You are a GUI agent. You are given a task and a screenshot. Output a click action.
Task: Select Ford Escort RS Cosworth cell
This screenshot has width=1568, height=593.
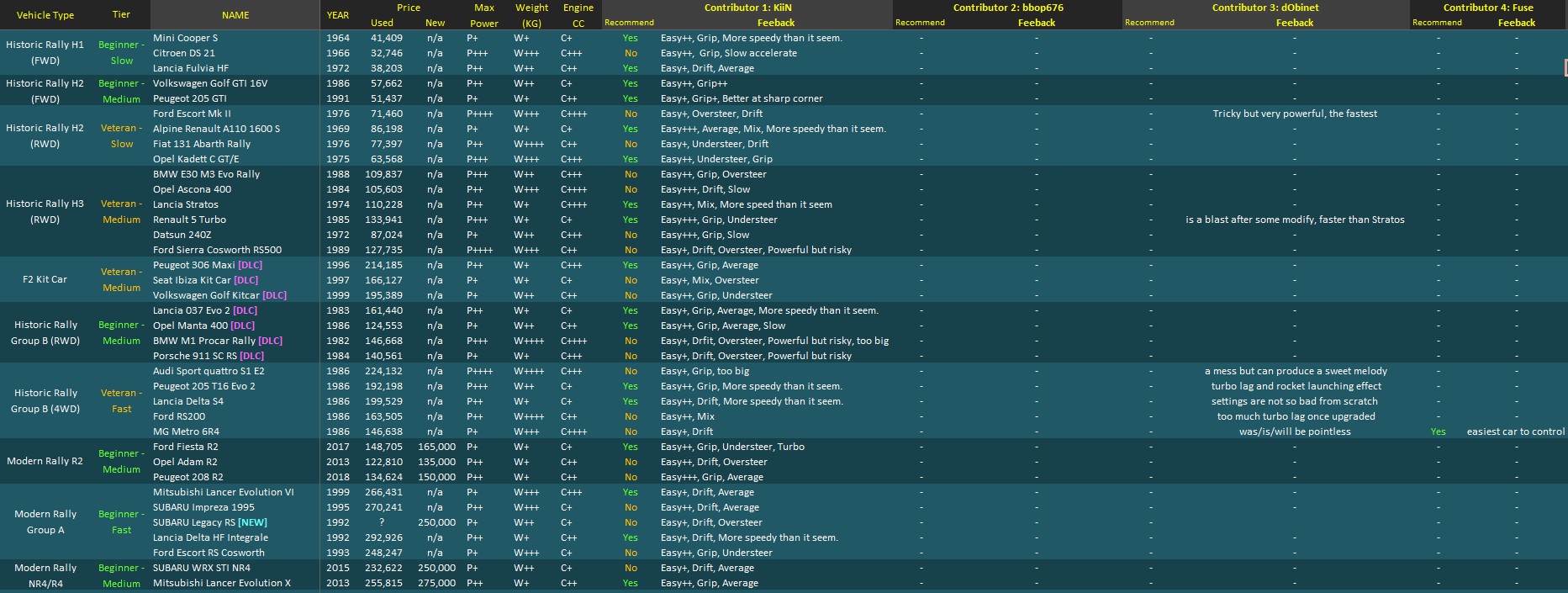point(235,553)
